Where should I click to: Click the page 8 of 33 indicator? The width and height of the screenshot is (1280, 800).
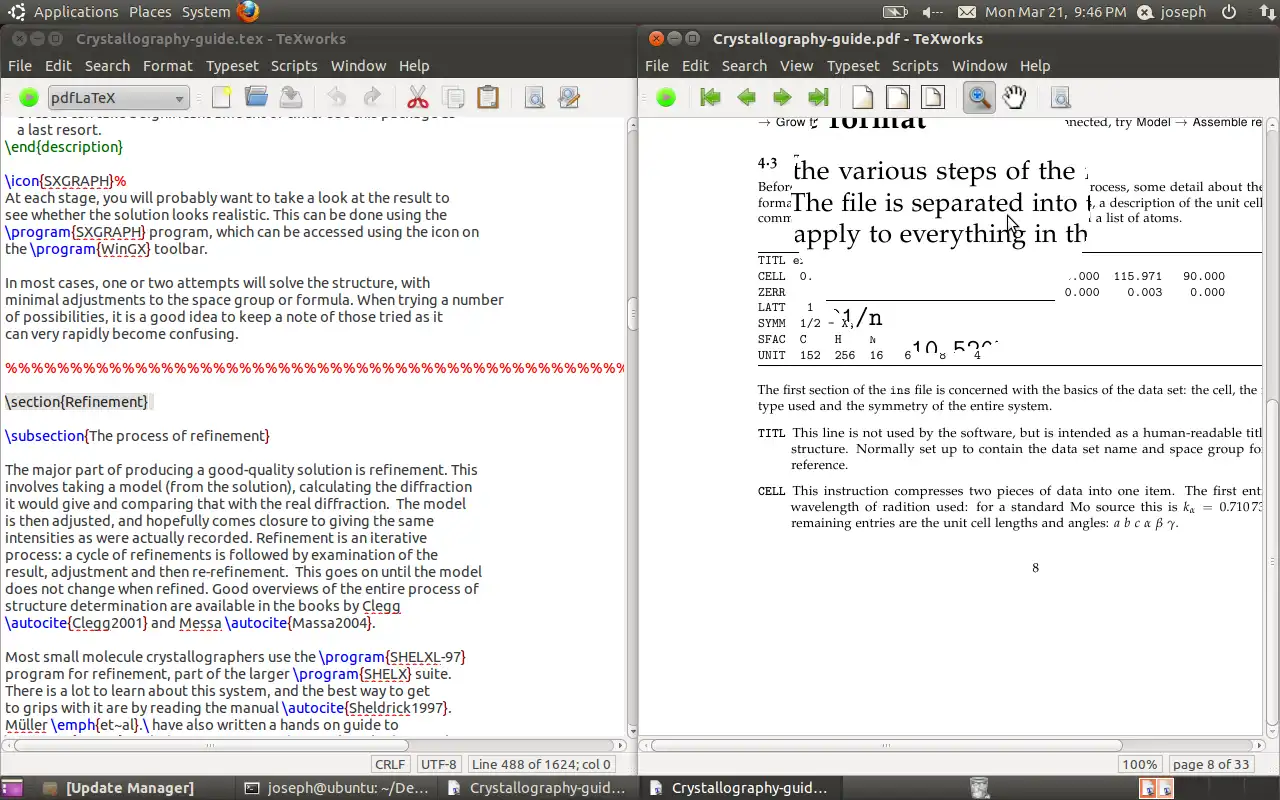click(x=1211, y=764)
